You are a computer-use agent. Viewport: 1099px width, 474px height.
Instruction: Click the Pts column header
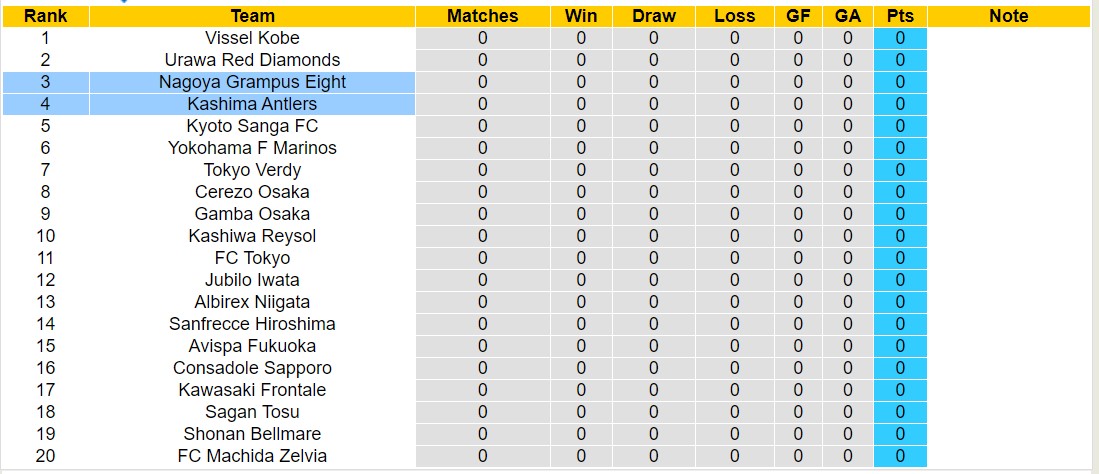900,16
